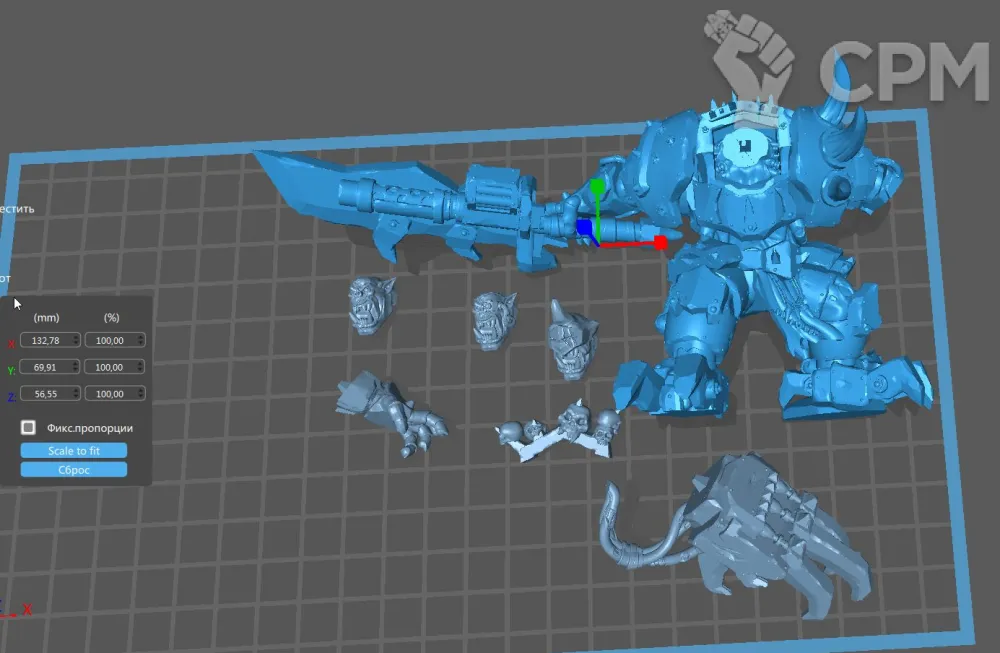Screen dimensions: 1000x653
Task: Click the Z percent scale field
Action: (x=110, y=394)
